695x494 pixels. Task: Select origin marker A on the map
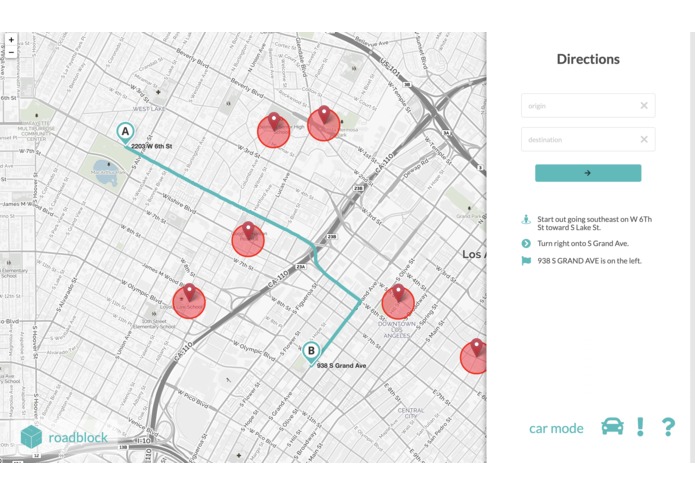(125, 133)
